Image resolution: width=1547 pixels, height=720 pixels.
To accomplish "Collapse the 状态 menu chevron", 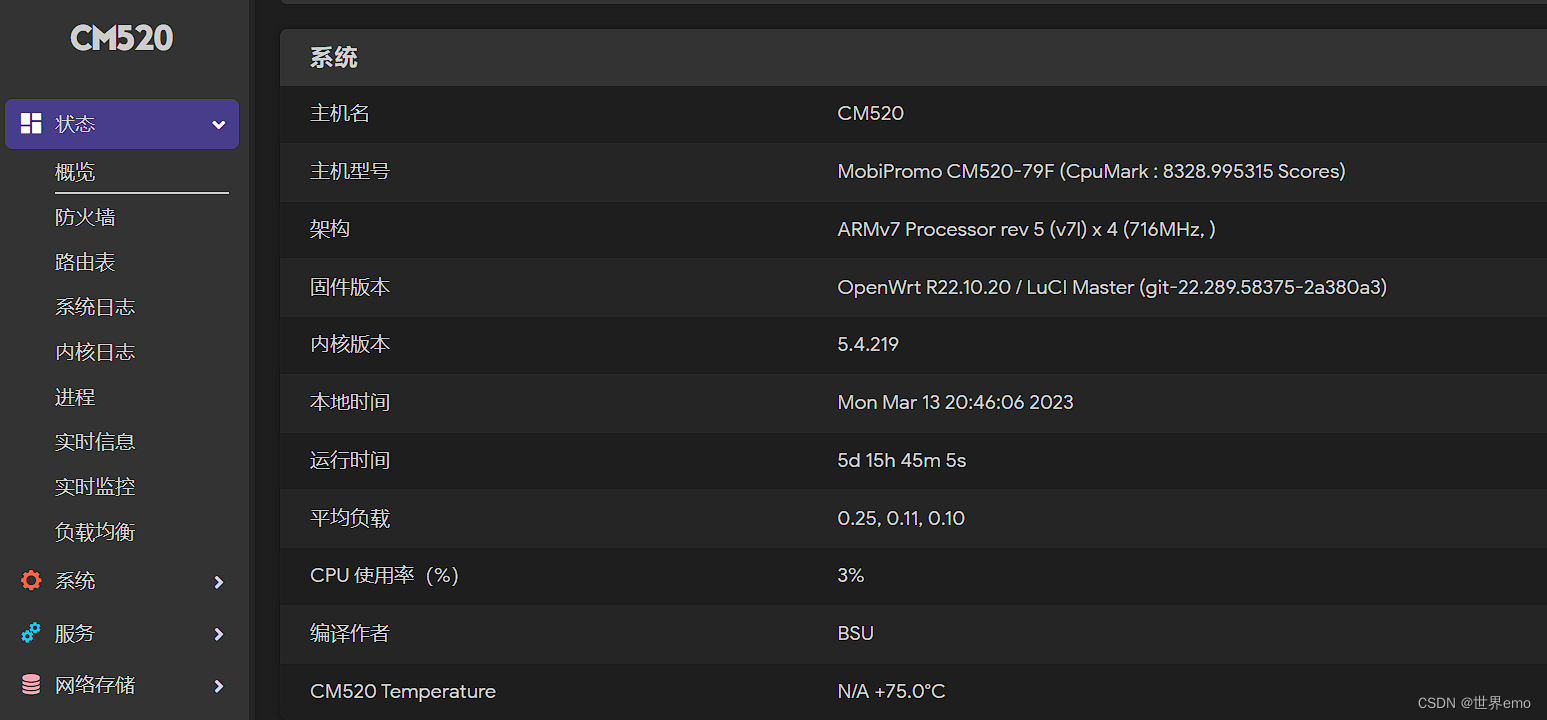I will pos(219,125).
